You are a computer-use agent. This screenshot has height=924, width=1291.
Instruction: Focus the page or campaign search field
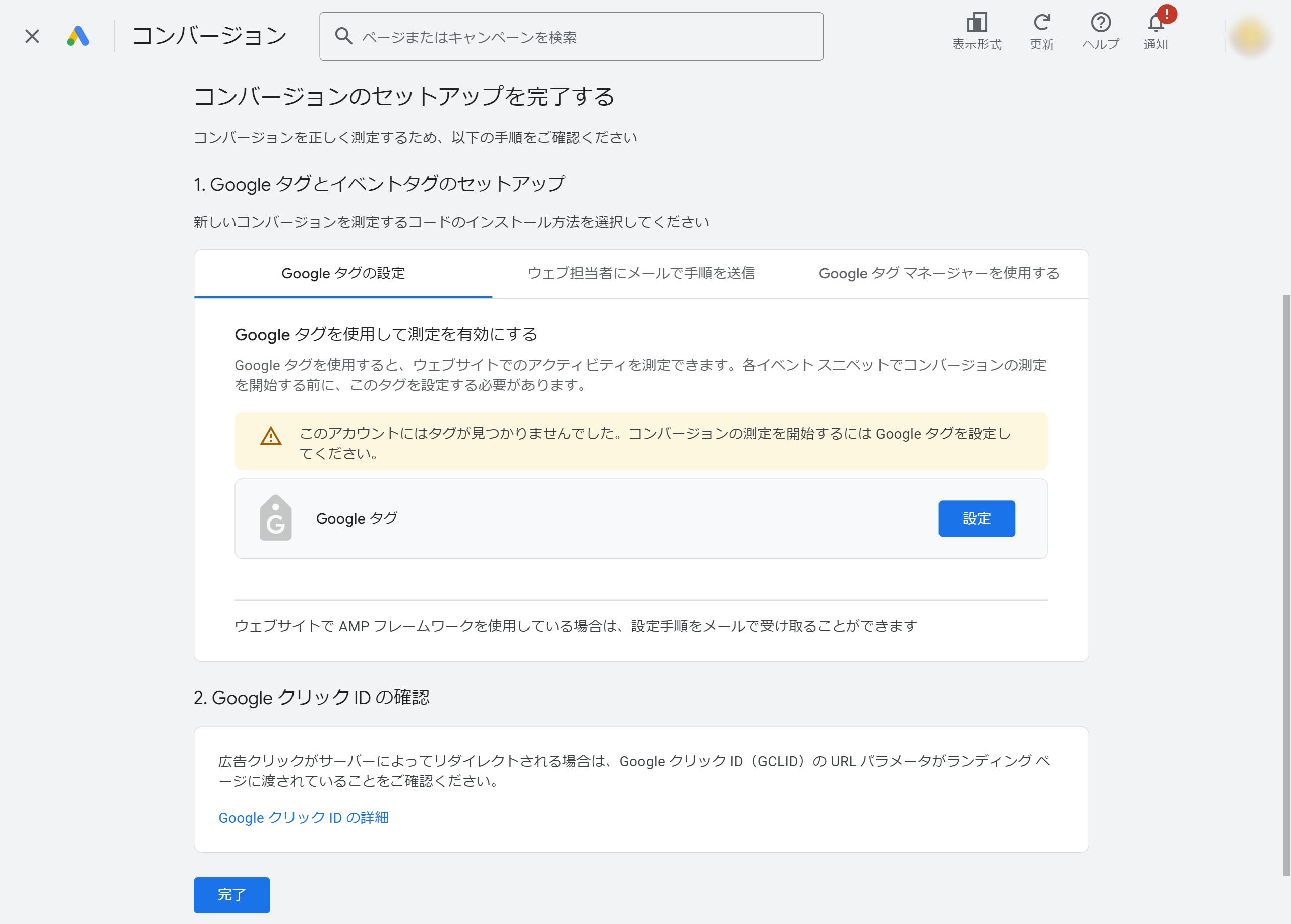571,36
